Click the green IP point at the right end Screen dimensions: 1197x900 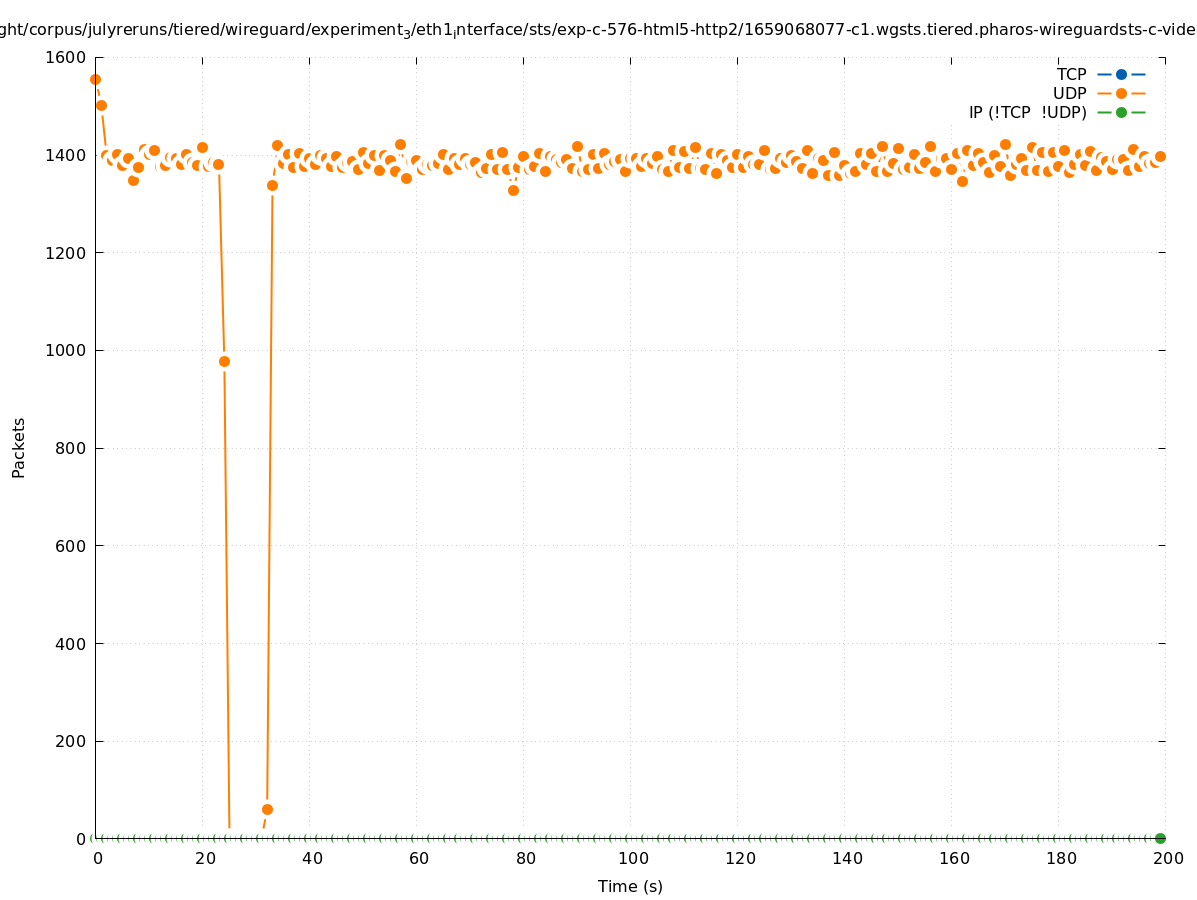tap(1160, 838)
